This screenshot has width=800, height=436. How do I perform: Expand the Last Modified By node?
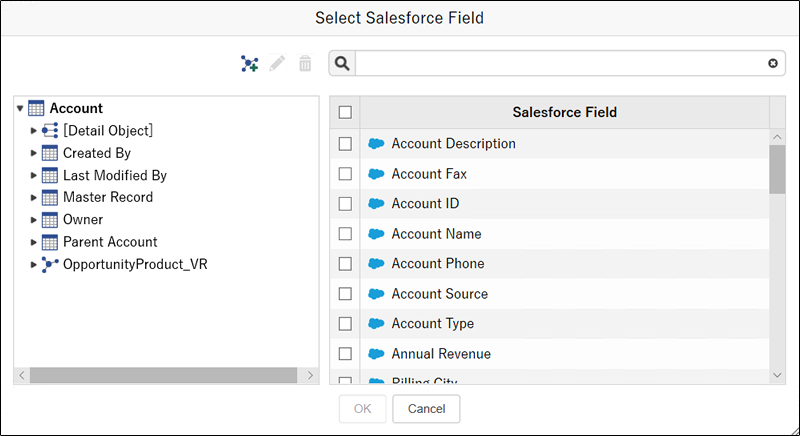tap(33, 175)
